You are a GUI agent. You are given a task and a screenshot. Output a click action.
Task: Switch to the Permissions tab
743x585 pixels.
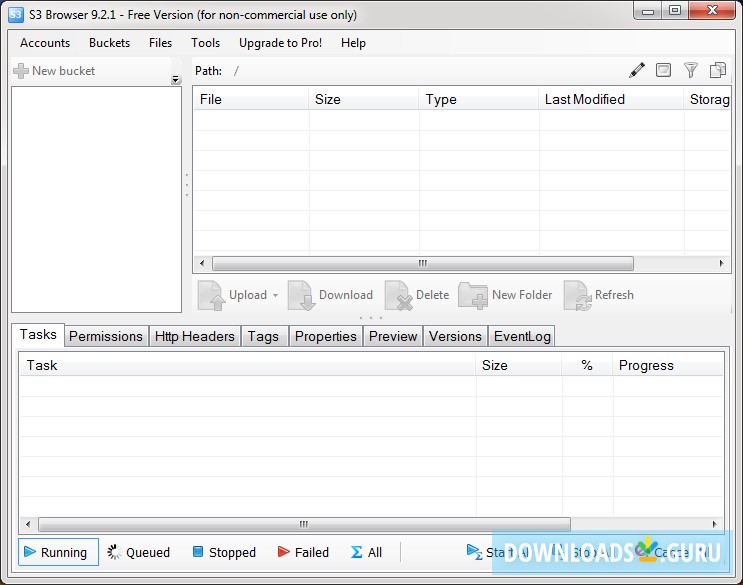(x=106, y=336)
